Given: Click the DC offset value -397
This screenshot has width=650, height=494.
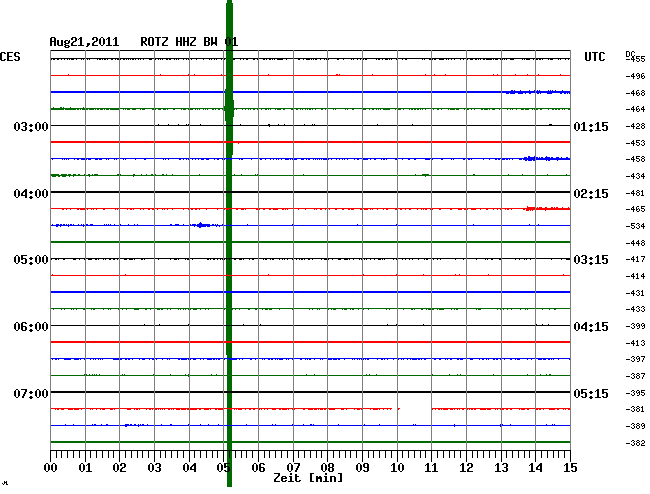Looking at the screenshot, I should pyautogui.click(x=635, y=359).
